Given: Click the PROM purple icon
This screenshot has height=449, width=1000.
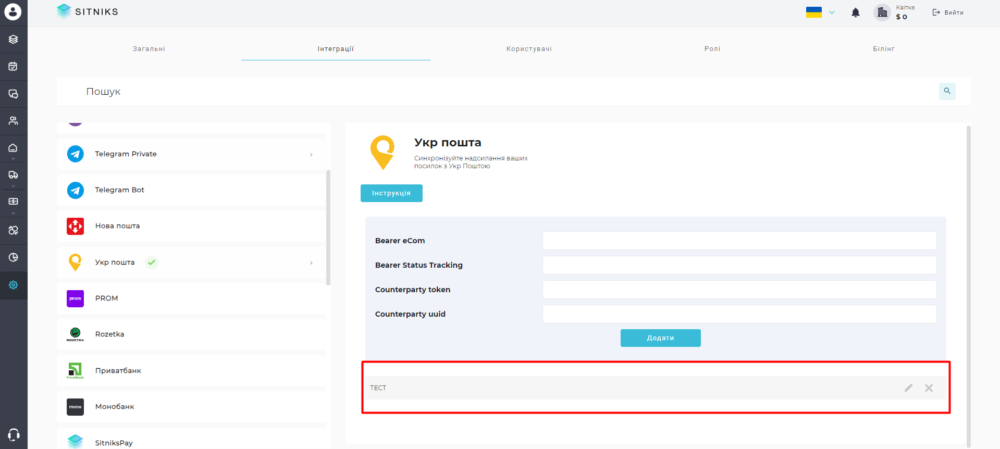Looking at the screenshot, I should [75, 298].
